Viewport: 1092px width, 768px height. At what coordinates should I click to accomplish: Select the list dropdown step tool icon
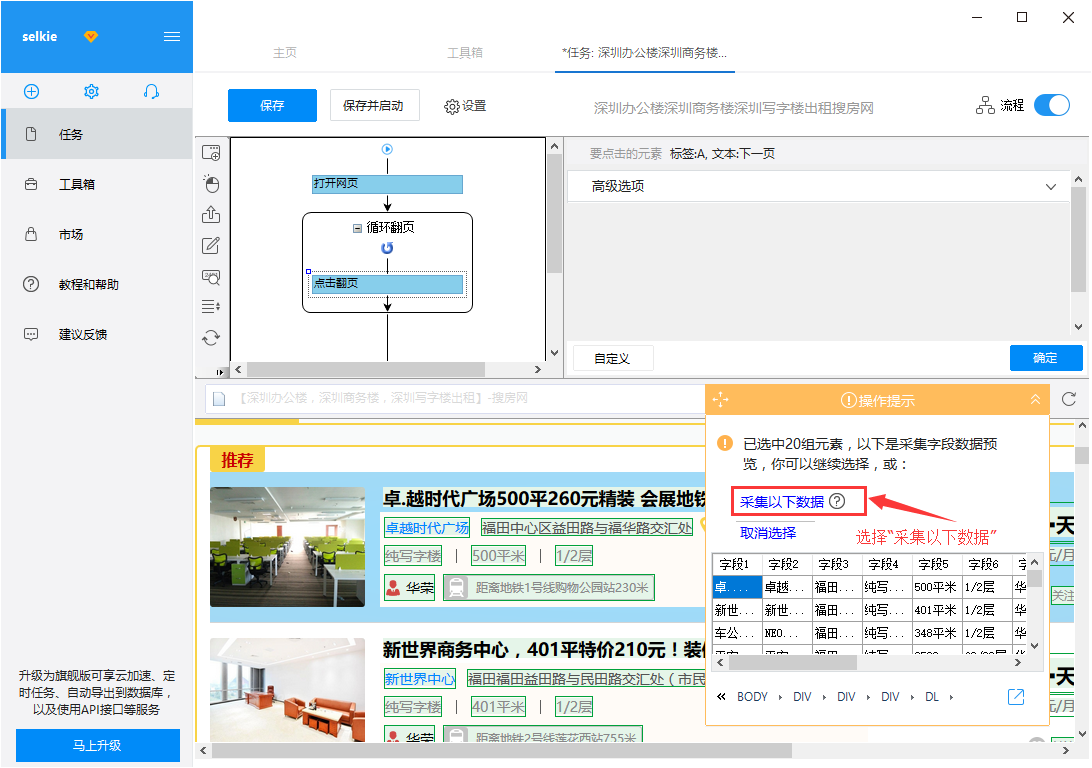tap(211, 306)
